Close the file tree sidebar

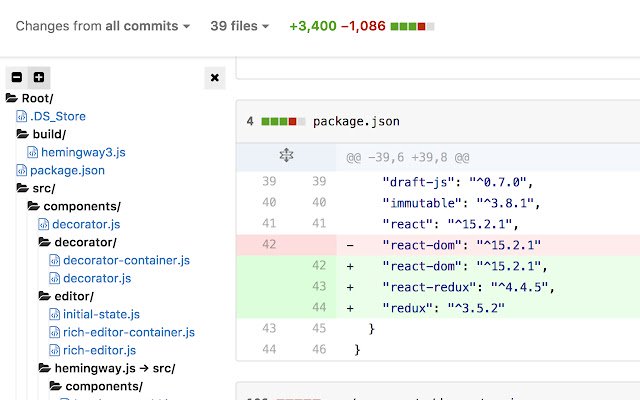click(x=215, y=78)
